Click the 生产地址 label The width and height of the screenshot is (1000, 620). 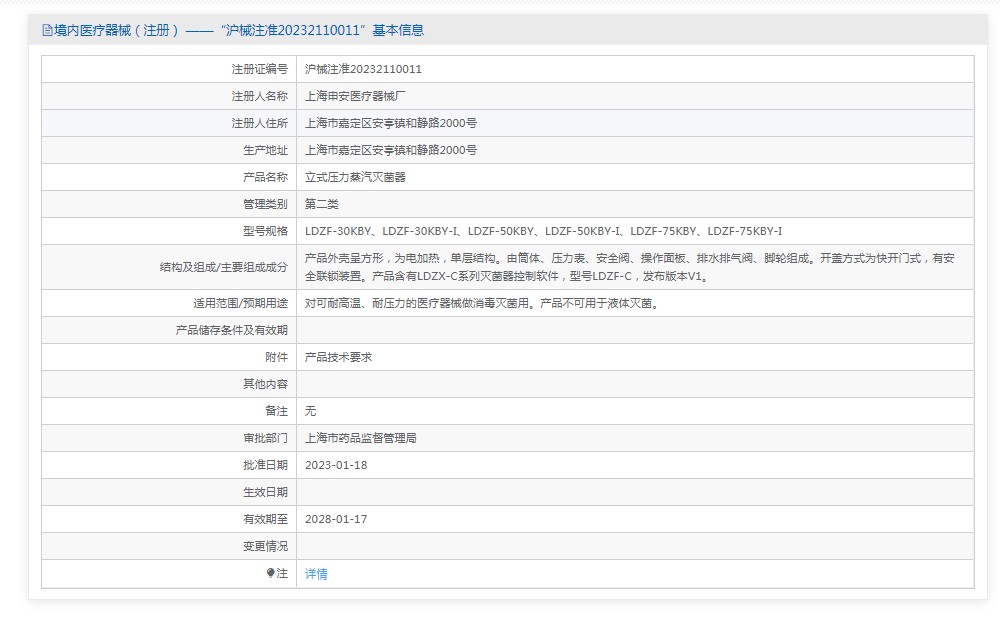coord(265,150)
